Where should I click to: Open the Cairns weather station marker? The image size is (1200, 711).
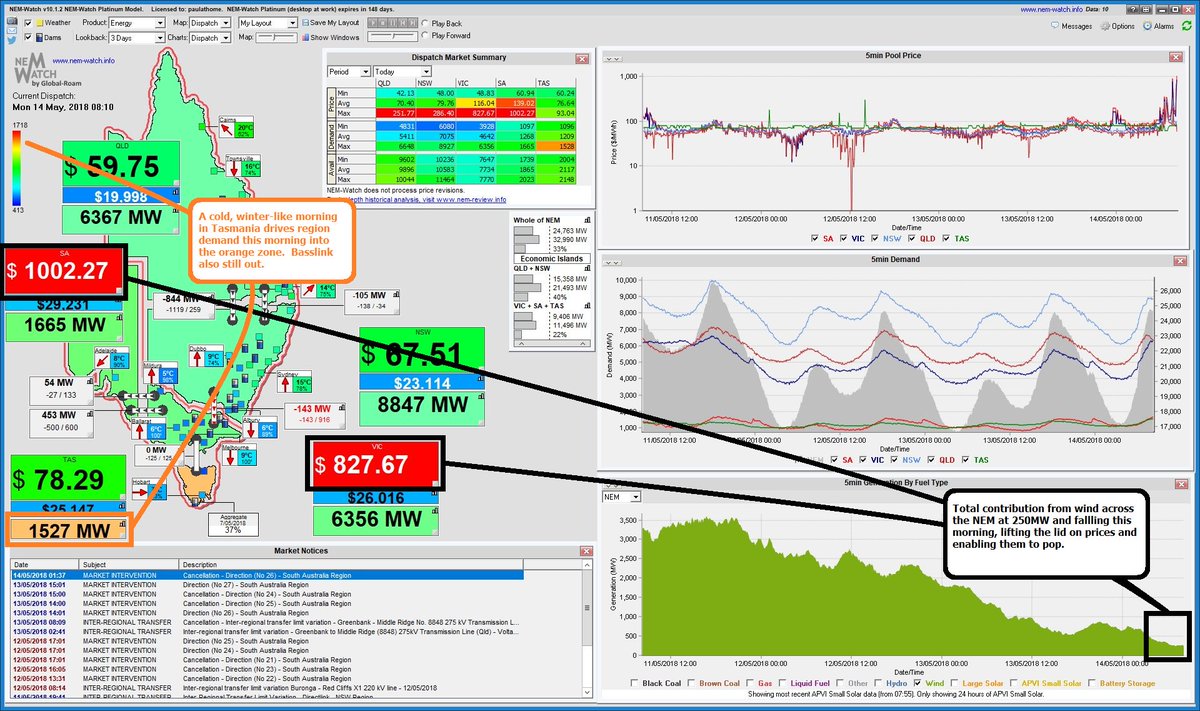click(x=237, y=129)
